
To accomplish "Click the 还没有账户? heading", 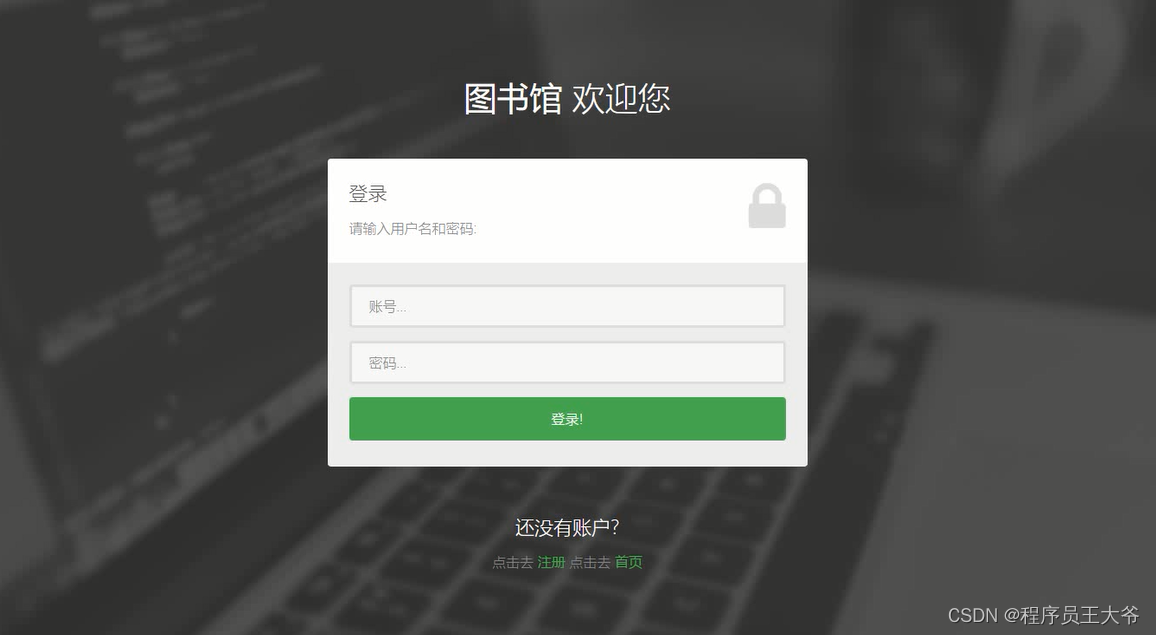I will pos(567,528).
